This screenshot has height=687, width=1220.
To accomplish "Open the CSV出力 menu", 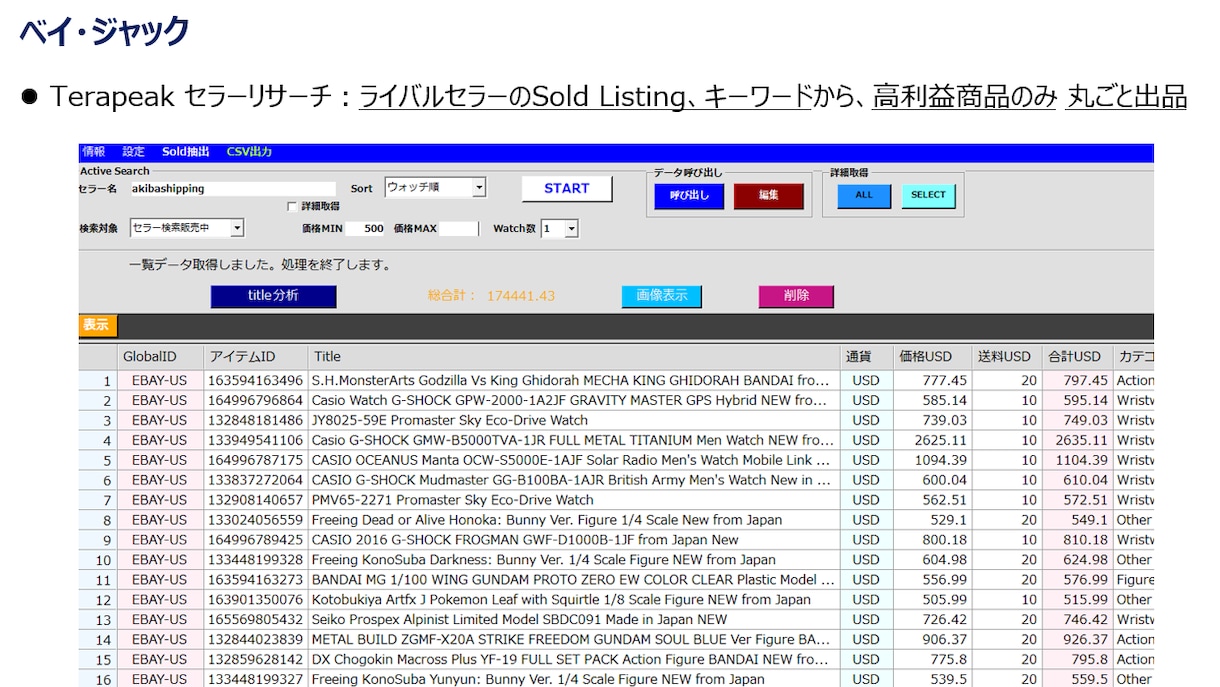I will click(249, 152).
